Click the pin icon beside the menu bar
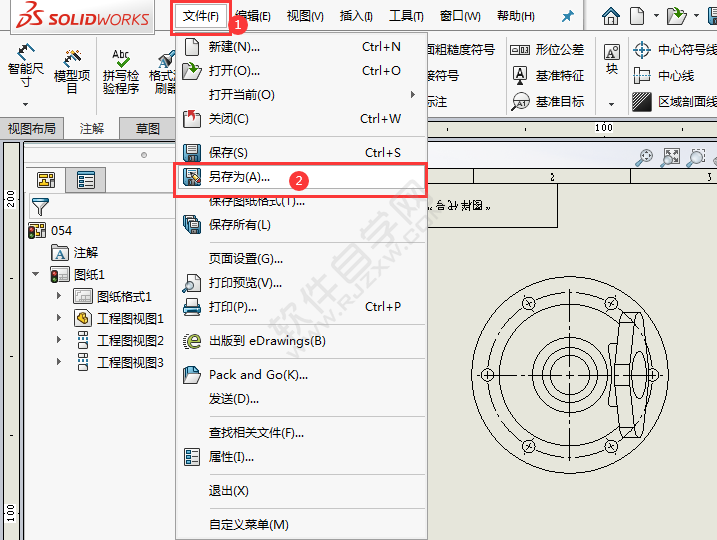717x540 pixels. [567, 16]
